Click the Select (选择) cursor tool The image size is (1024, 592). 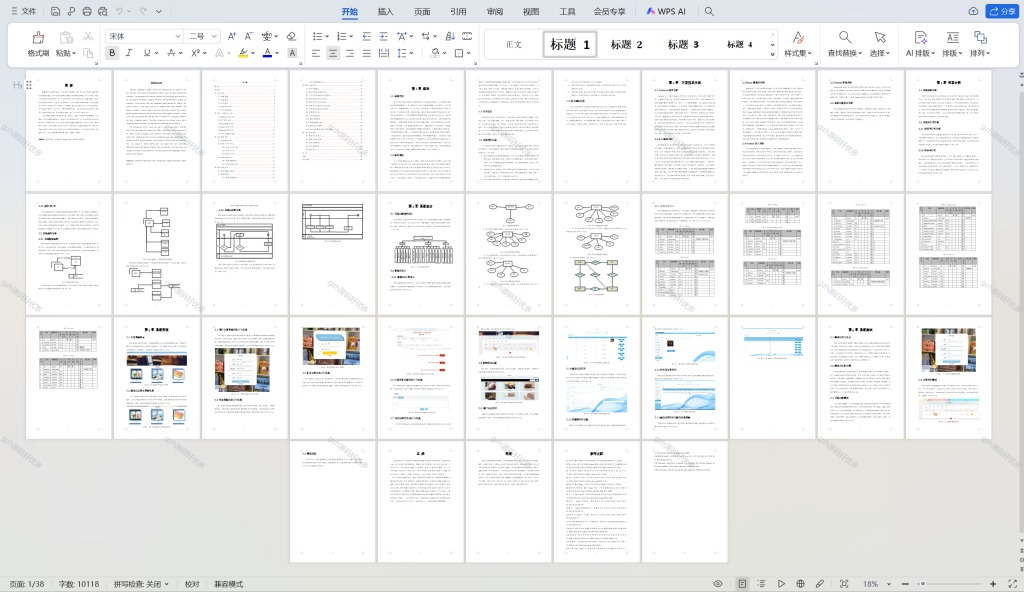point(880,44)
